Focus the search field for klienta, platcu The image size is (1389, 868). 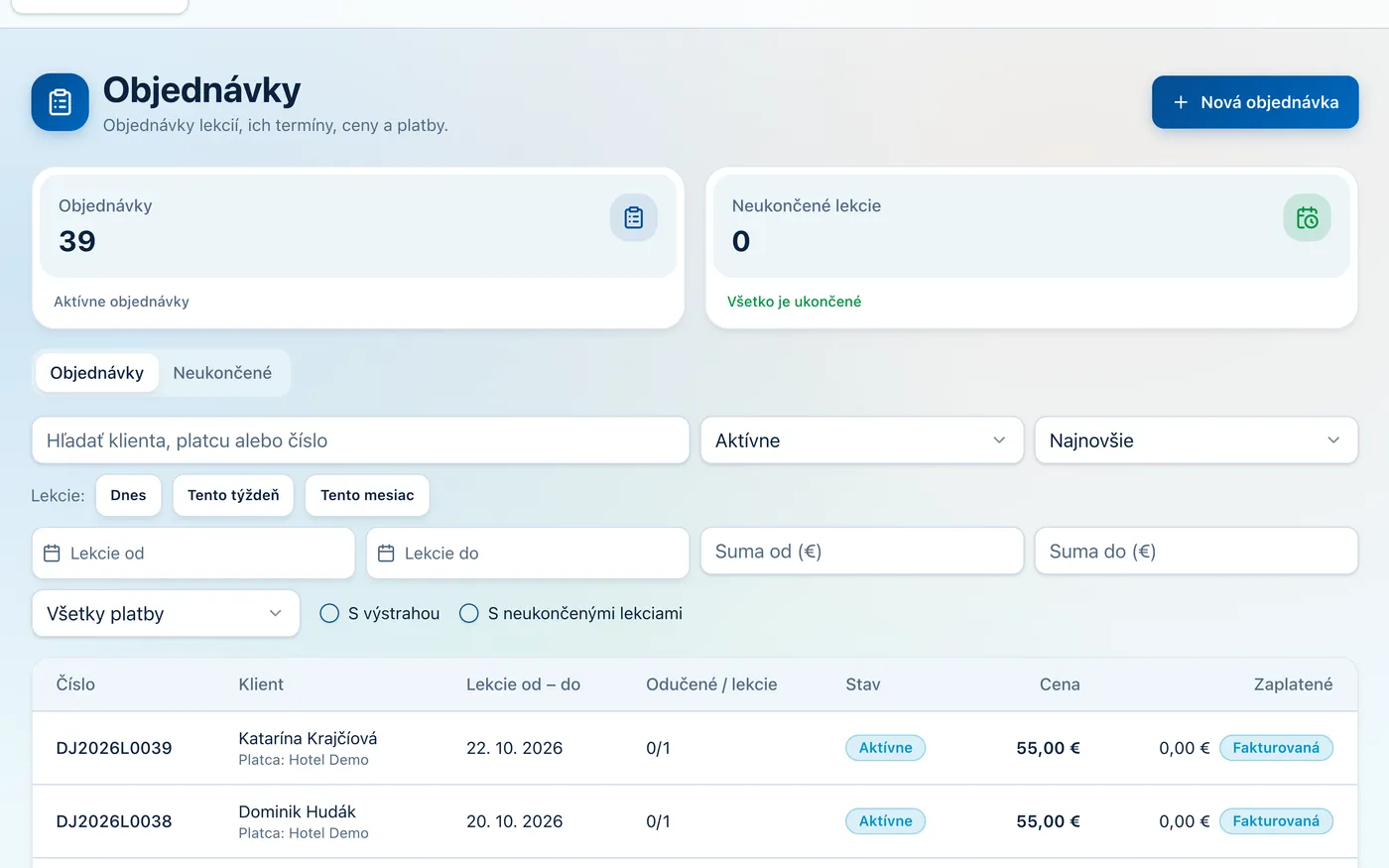(x=361, y=440)
